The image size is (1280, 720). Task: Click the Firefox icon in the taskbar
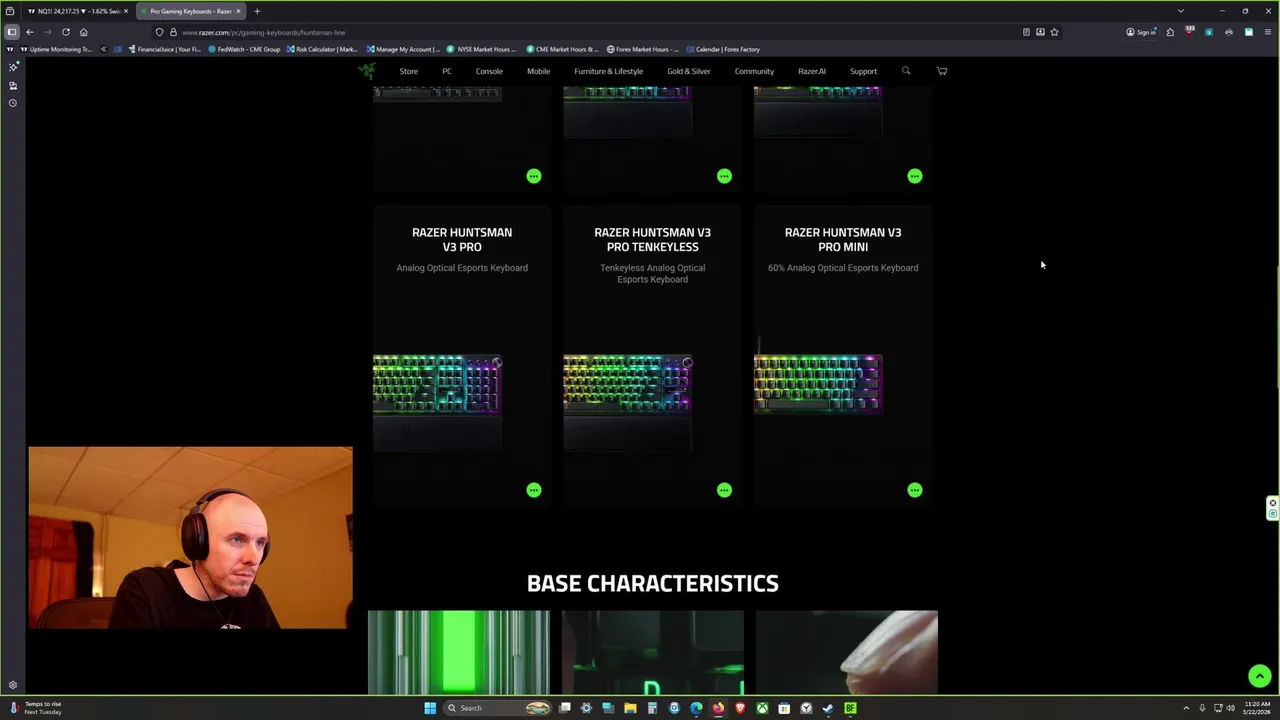tap(718, 708)
